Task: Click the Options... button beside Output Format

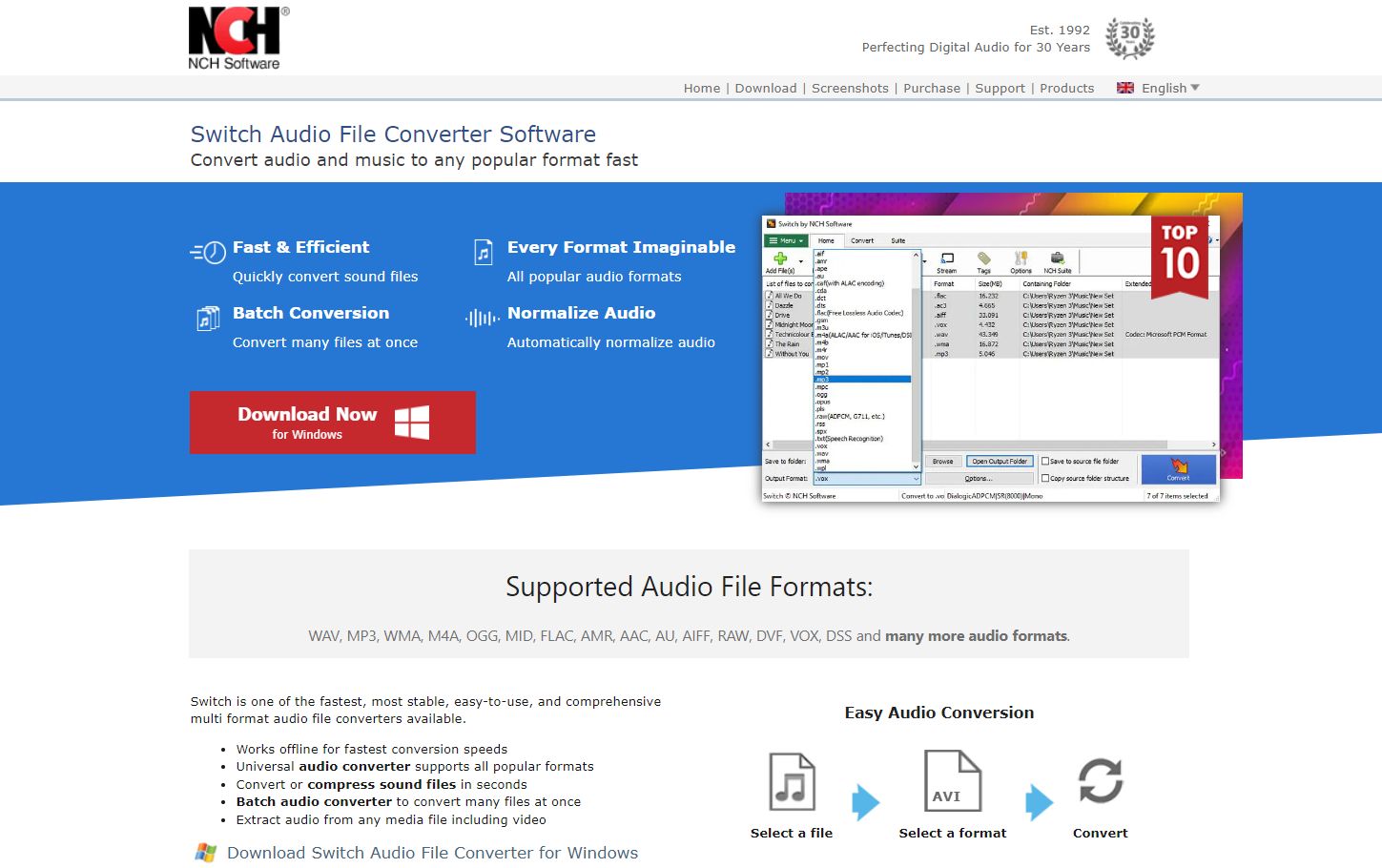Action: tap(979, 478)
